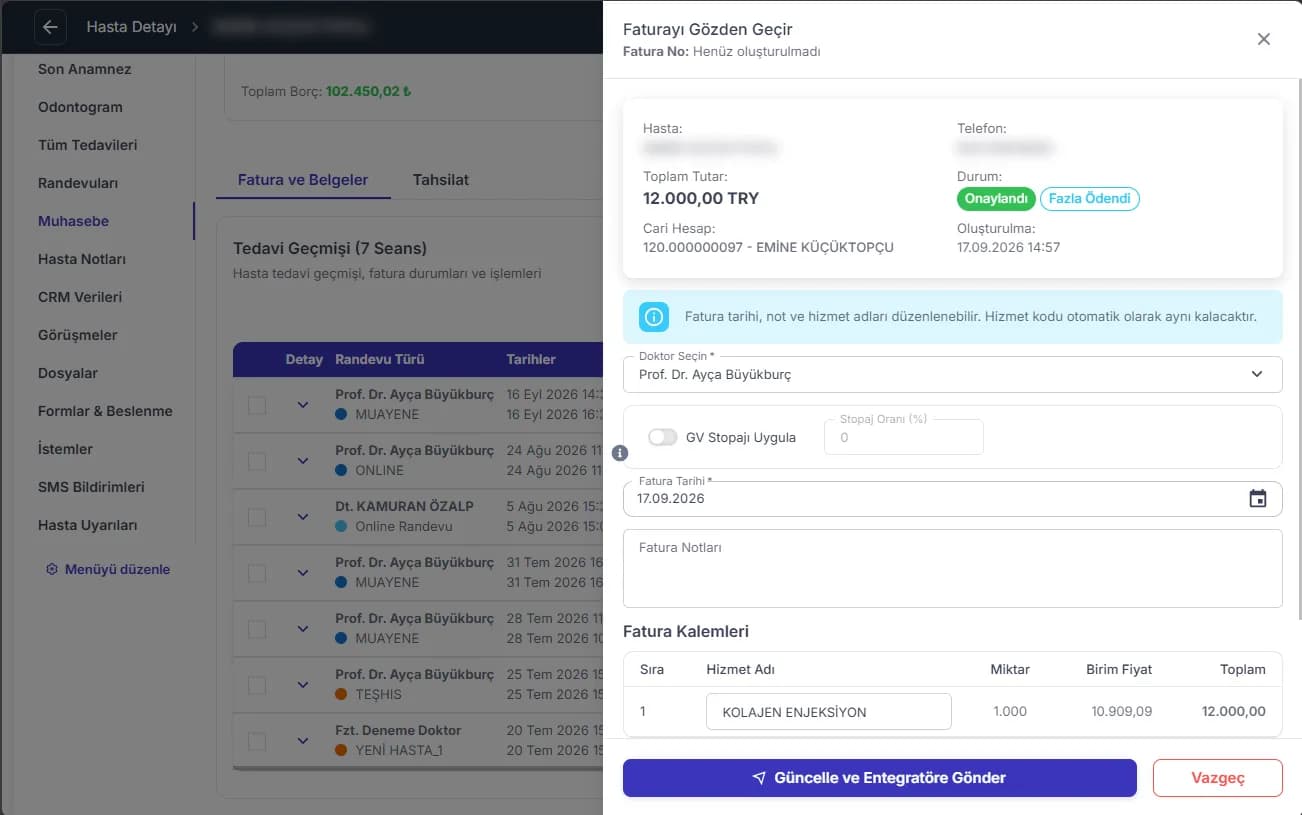The image size is (1302, 815).
Task: Click the back arrow next to Hasta Detayı
Action: (x=50, y=27)
